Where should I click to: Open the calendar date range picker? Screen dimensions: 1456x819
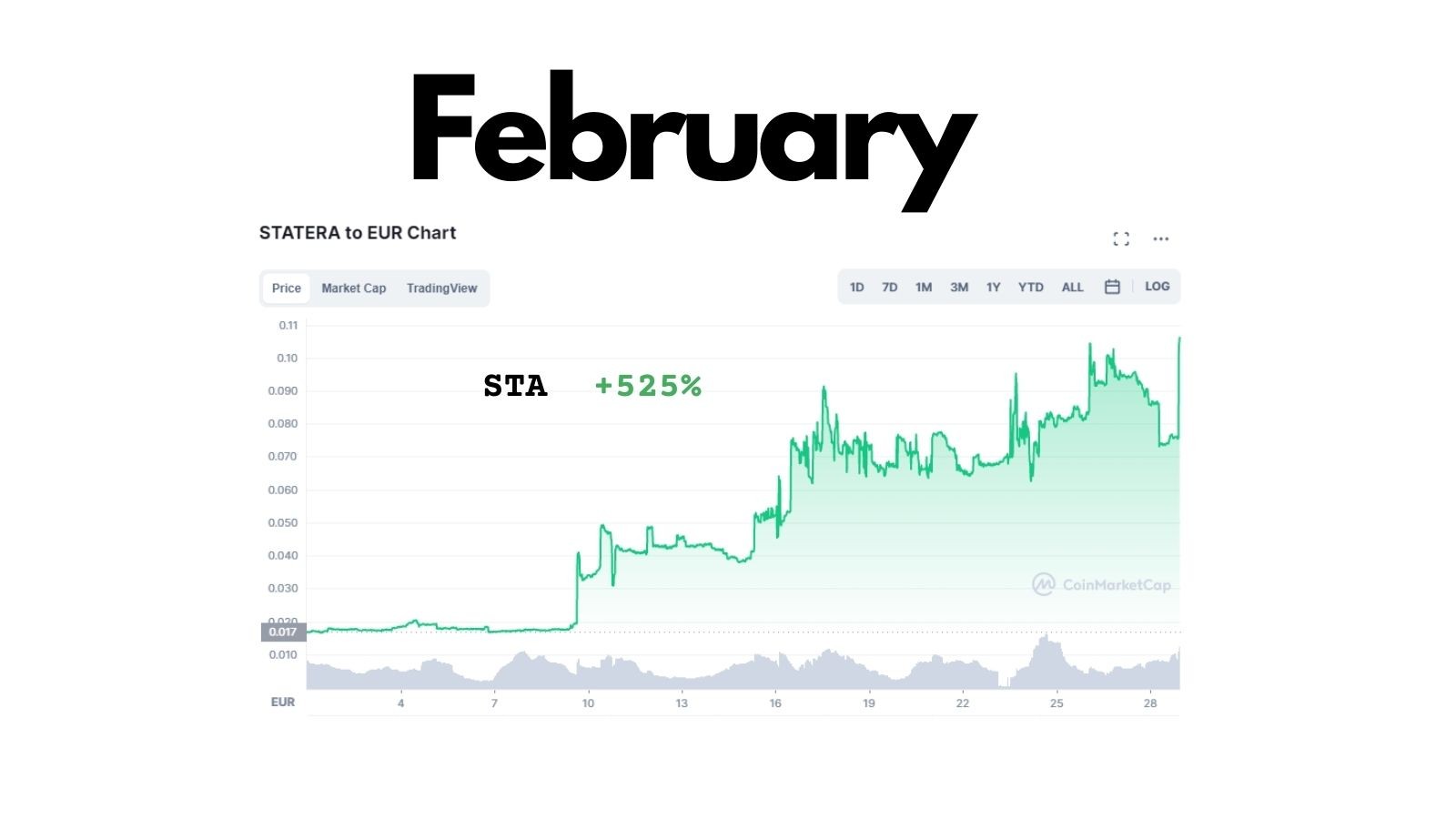coord(1112,287)
